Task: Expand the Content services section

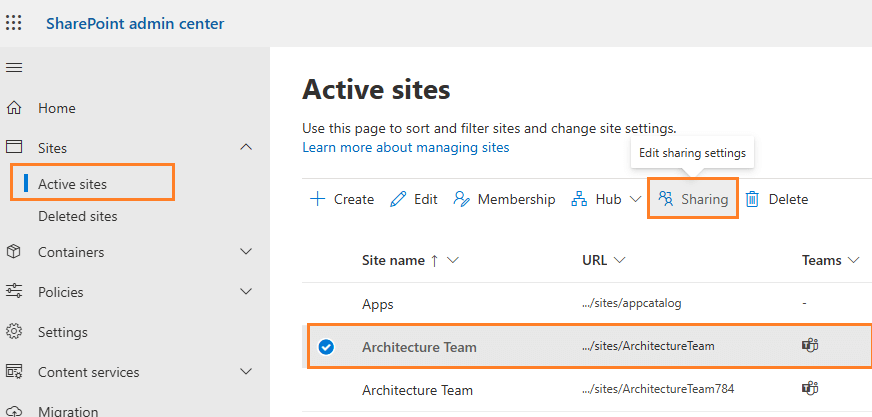Action: click(245, 371)
